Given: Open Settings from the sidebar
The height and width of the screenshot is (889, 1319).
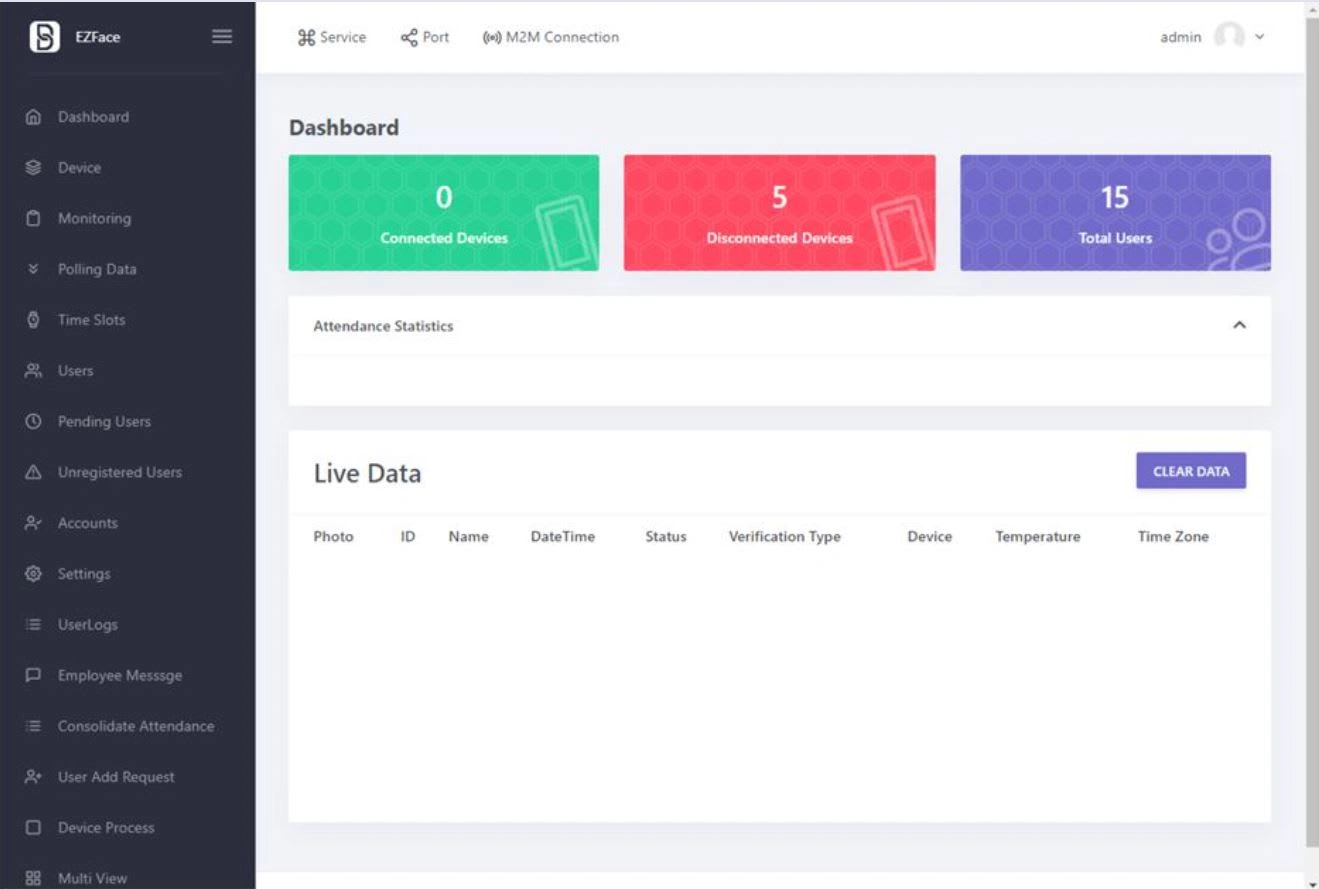Looking at the screenshot, I should click(84, 574).
